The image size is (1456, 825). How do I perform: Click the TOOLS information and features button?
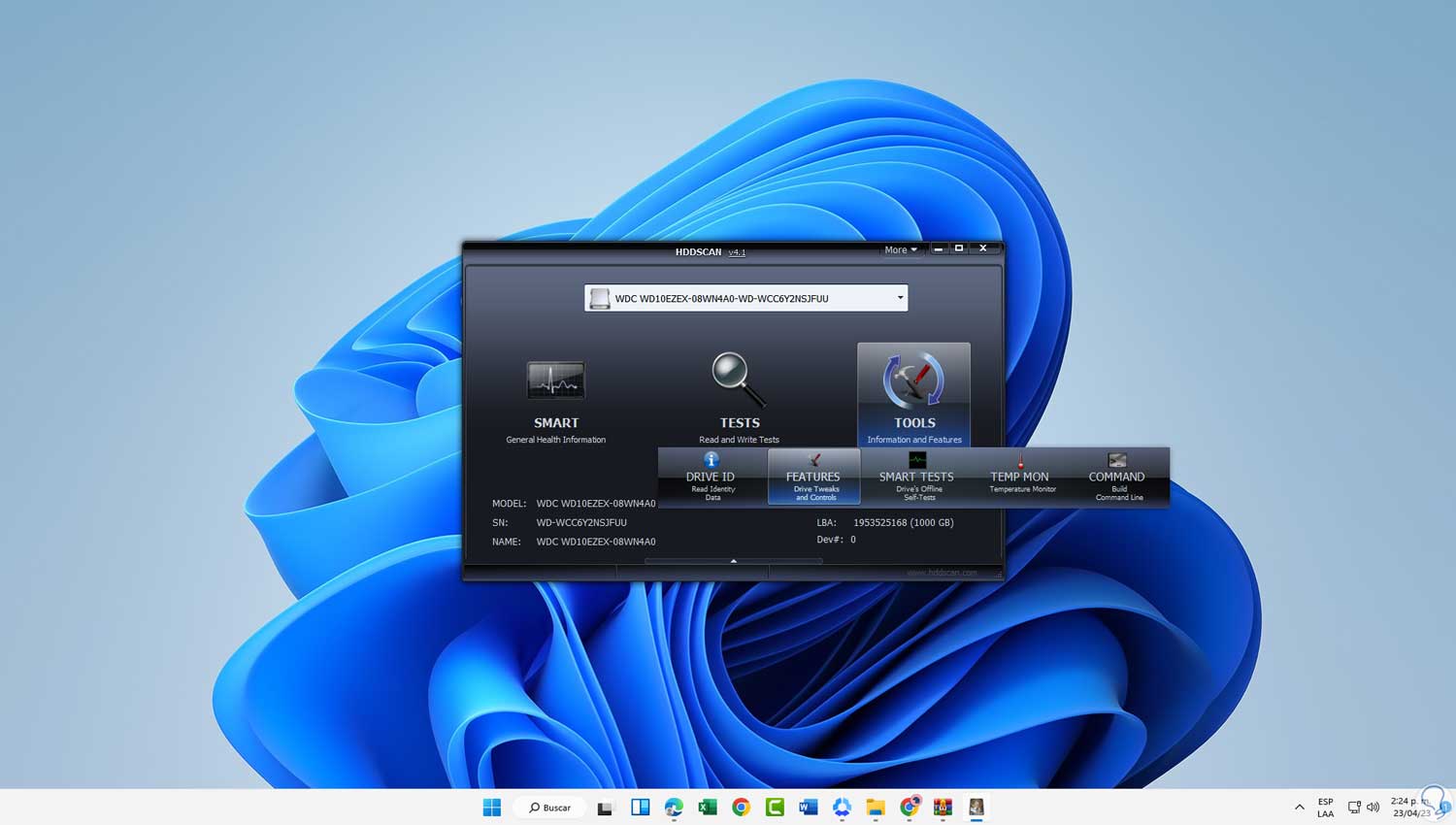pyautogui.click(x=913, y=395)
